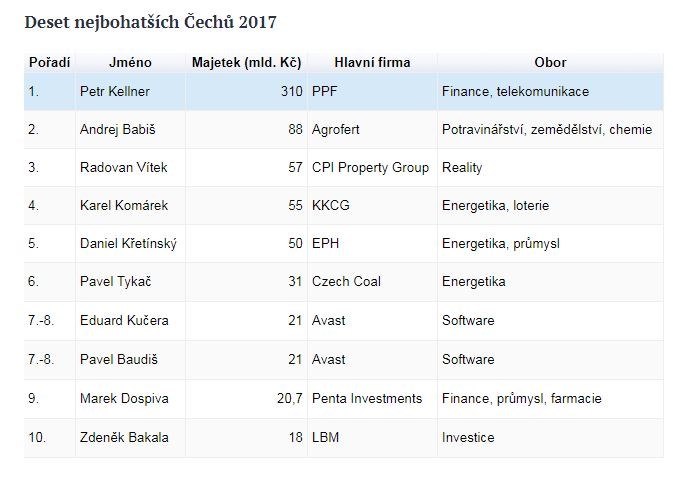Image resolution: width=673 pixels, height=478 pixels.
Task: Click Karel Komárek in the table
Action: point(122,205)
